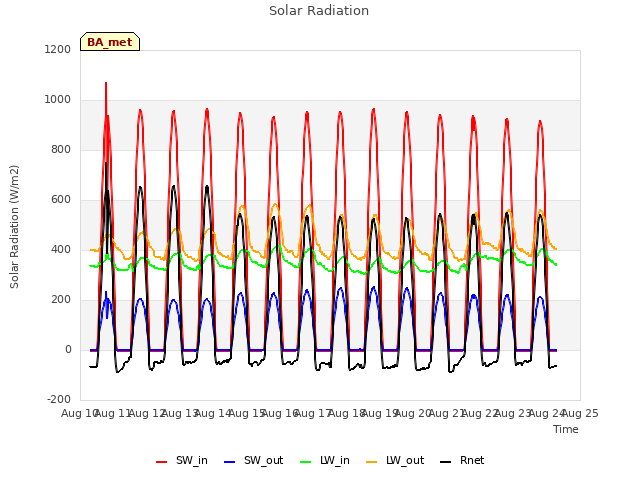Click the black Rnet legend swatch

446,462
